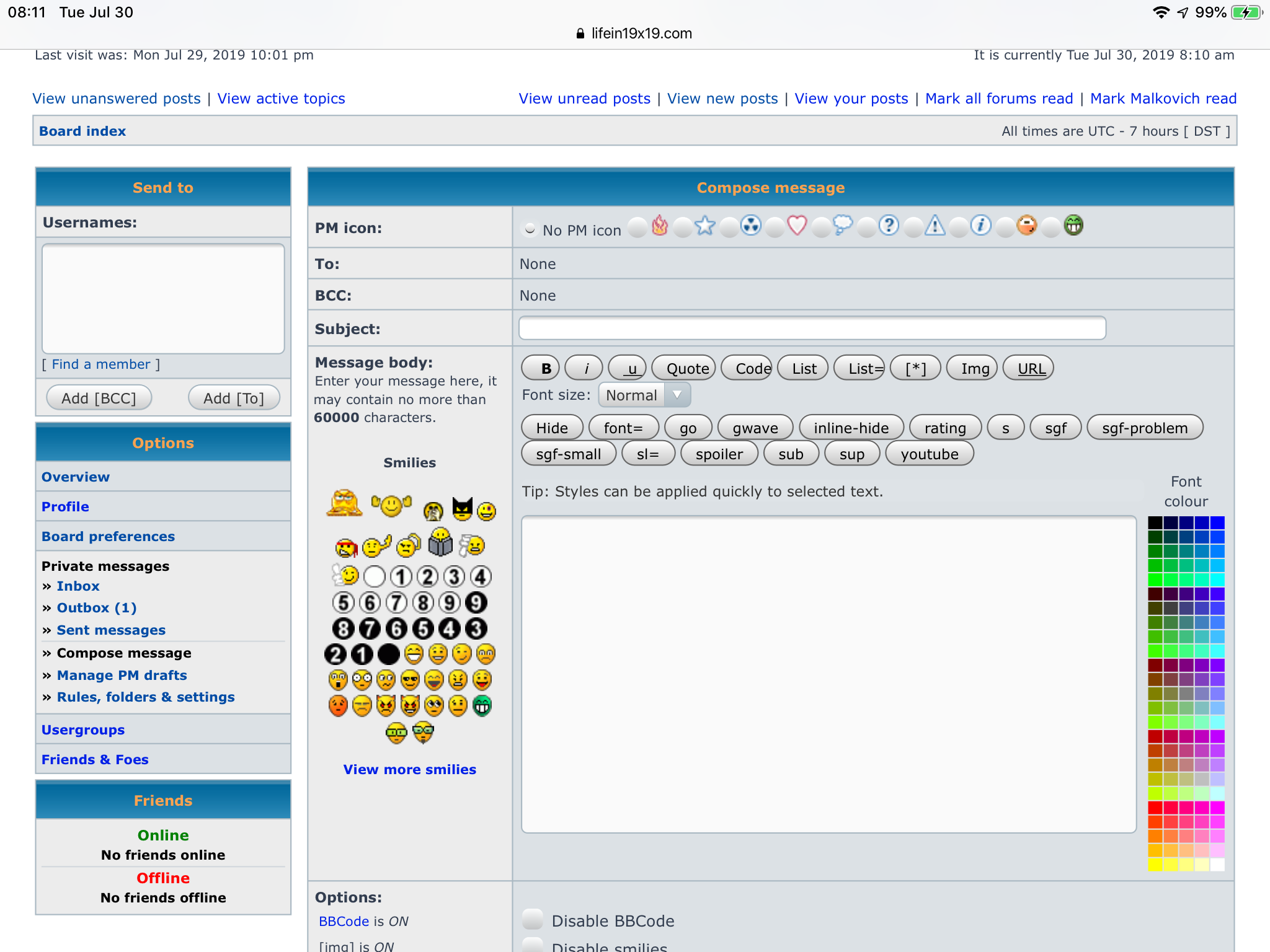Insert the plain black stone smiley
Image resolution: width=1270 pixels, height=952 pixels.
click(389, 654)
